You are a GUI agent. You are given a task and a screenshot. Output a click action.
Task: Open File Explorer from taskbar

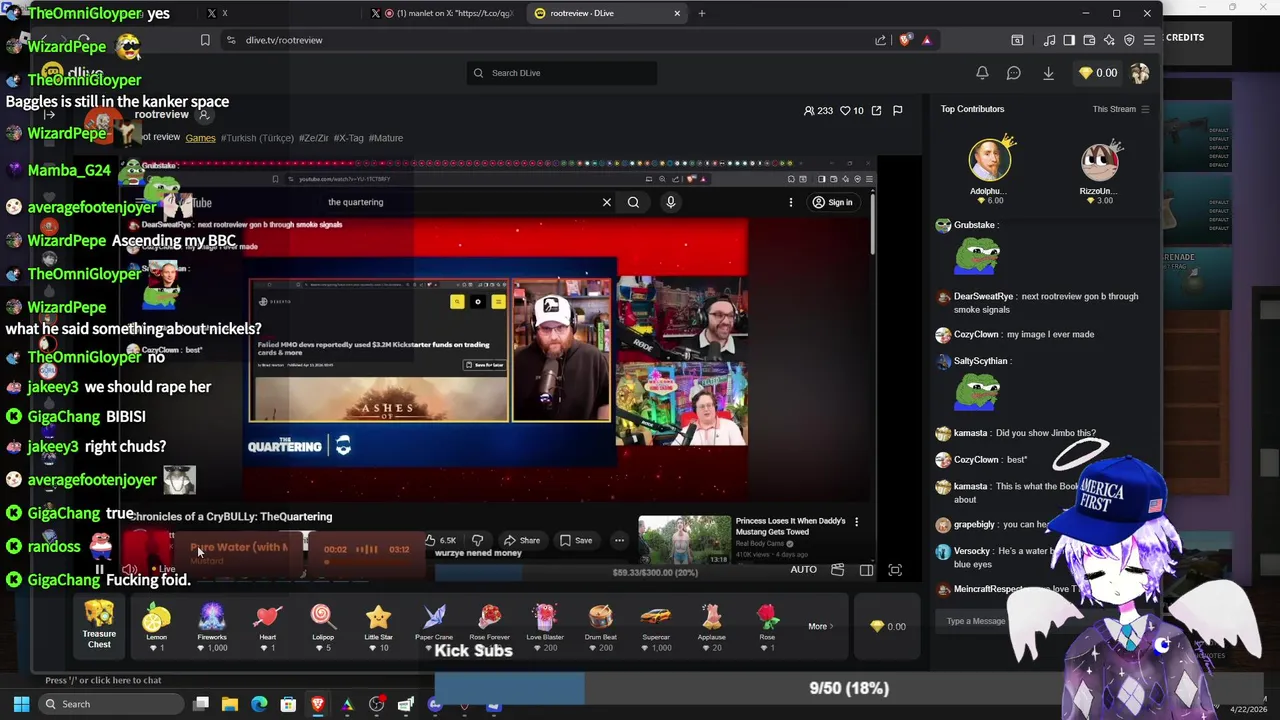(230, 704)
